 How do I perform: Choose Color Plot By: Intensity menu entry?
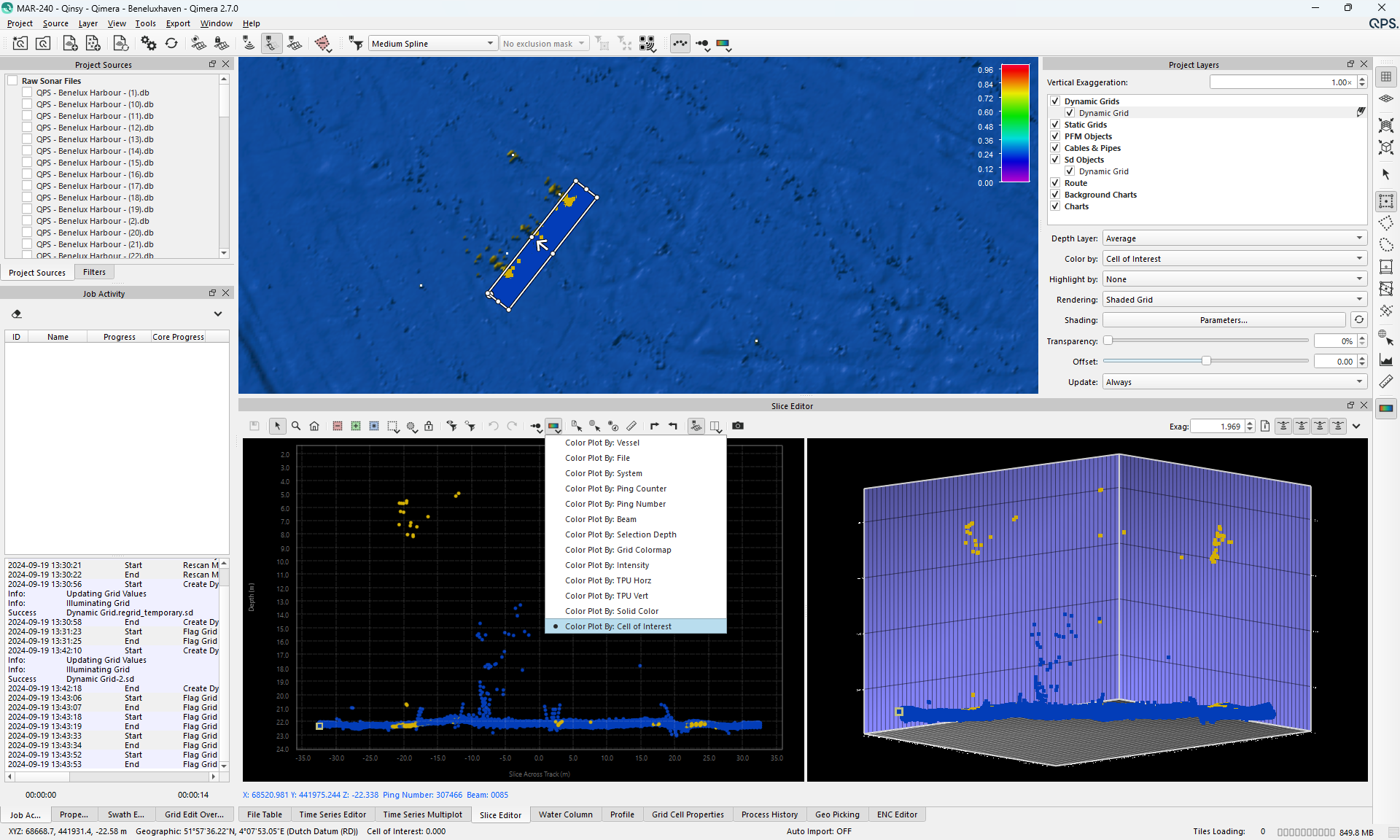(x=607, y=565)
